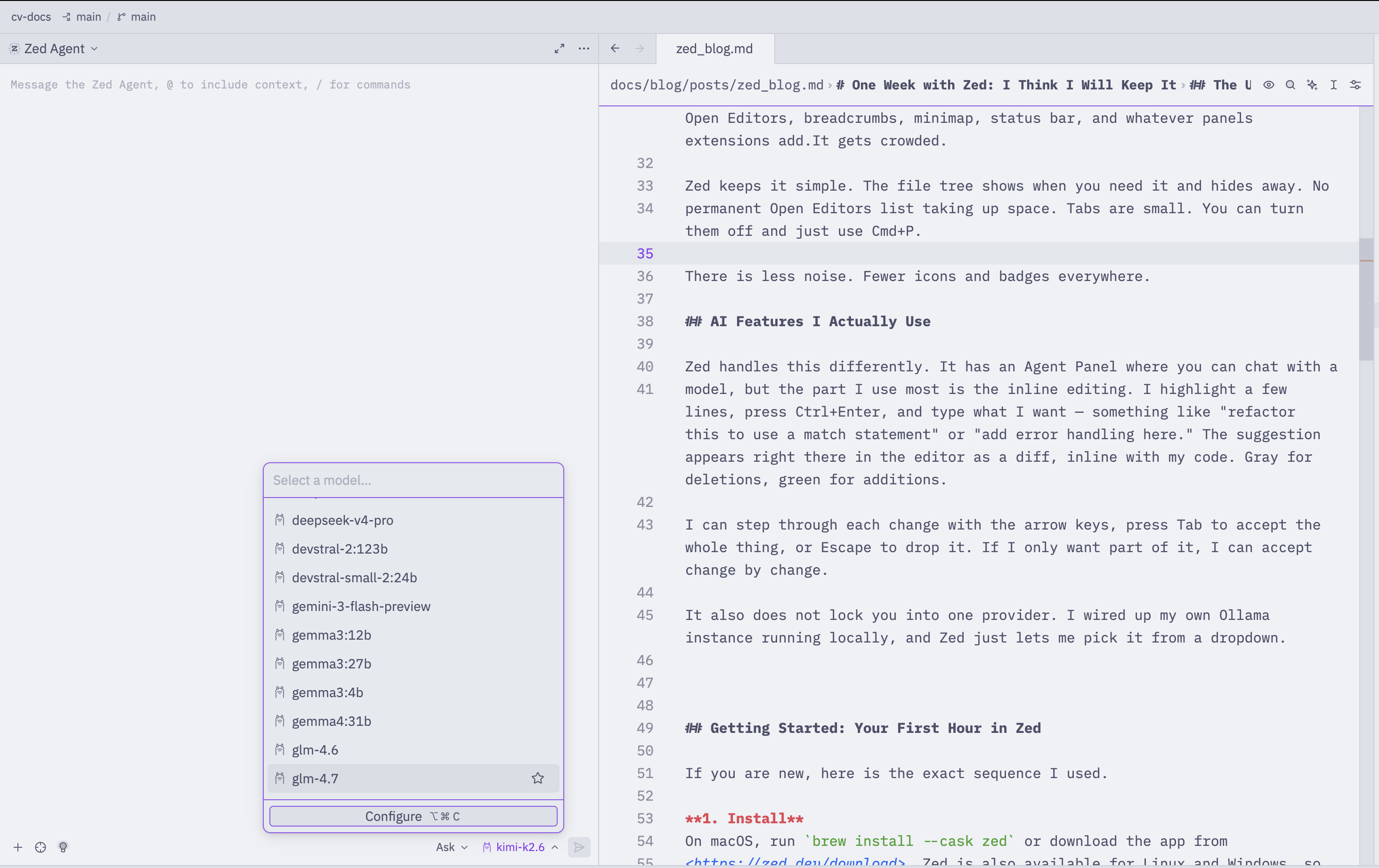Focus the "Select a model..." search field

(413, 481)
